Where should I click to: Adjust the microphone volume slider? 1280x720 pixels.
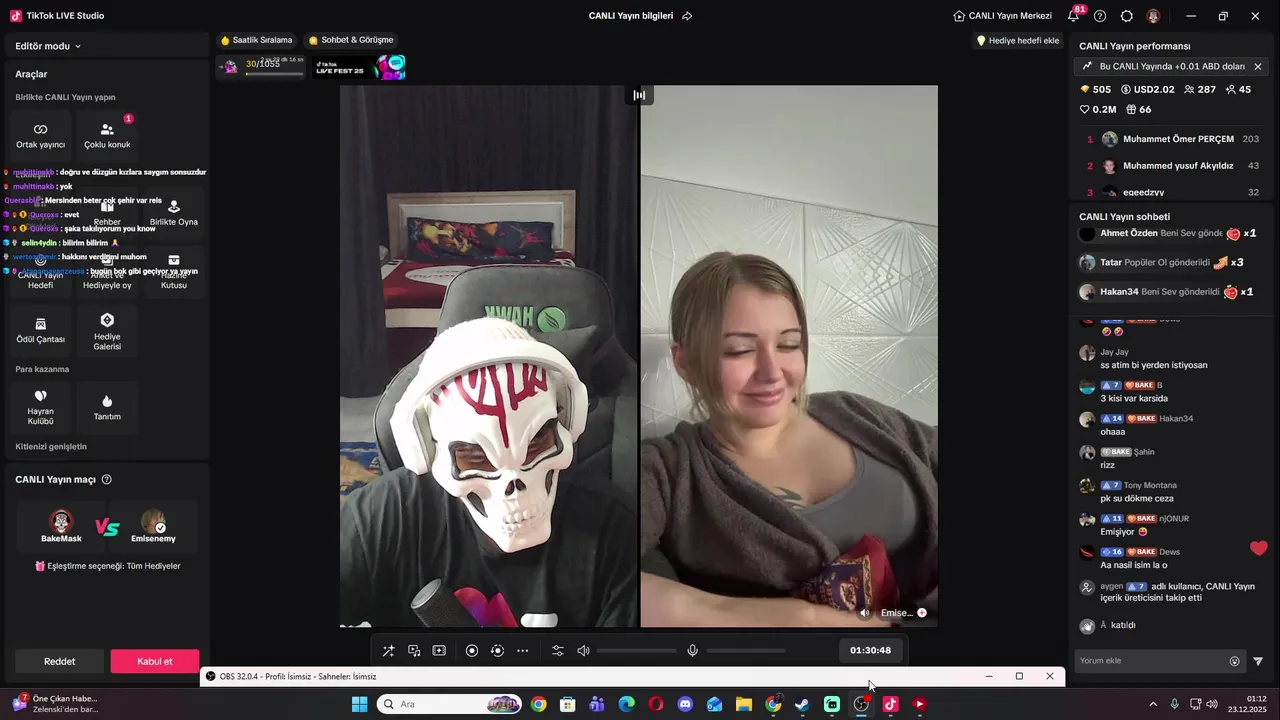(x=746, y=651)
